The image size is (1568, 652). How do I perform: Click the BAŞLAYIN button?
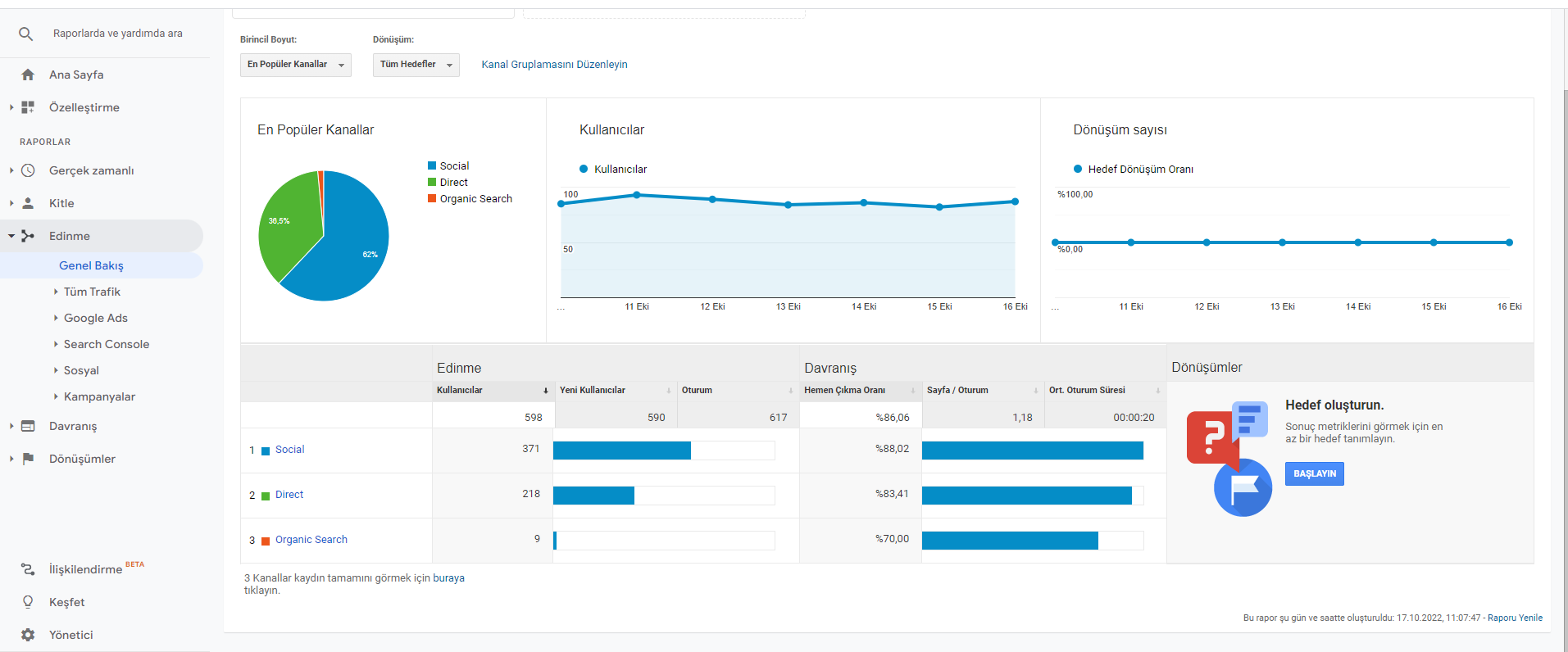point(1315,474)
